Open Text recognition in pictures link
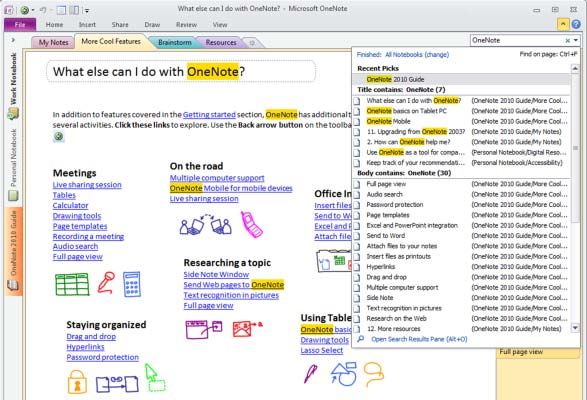587x400 pixels. [x=231, y=295]
